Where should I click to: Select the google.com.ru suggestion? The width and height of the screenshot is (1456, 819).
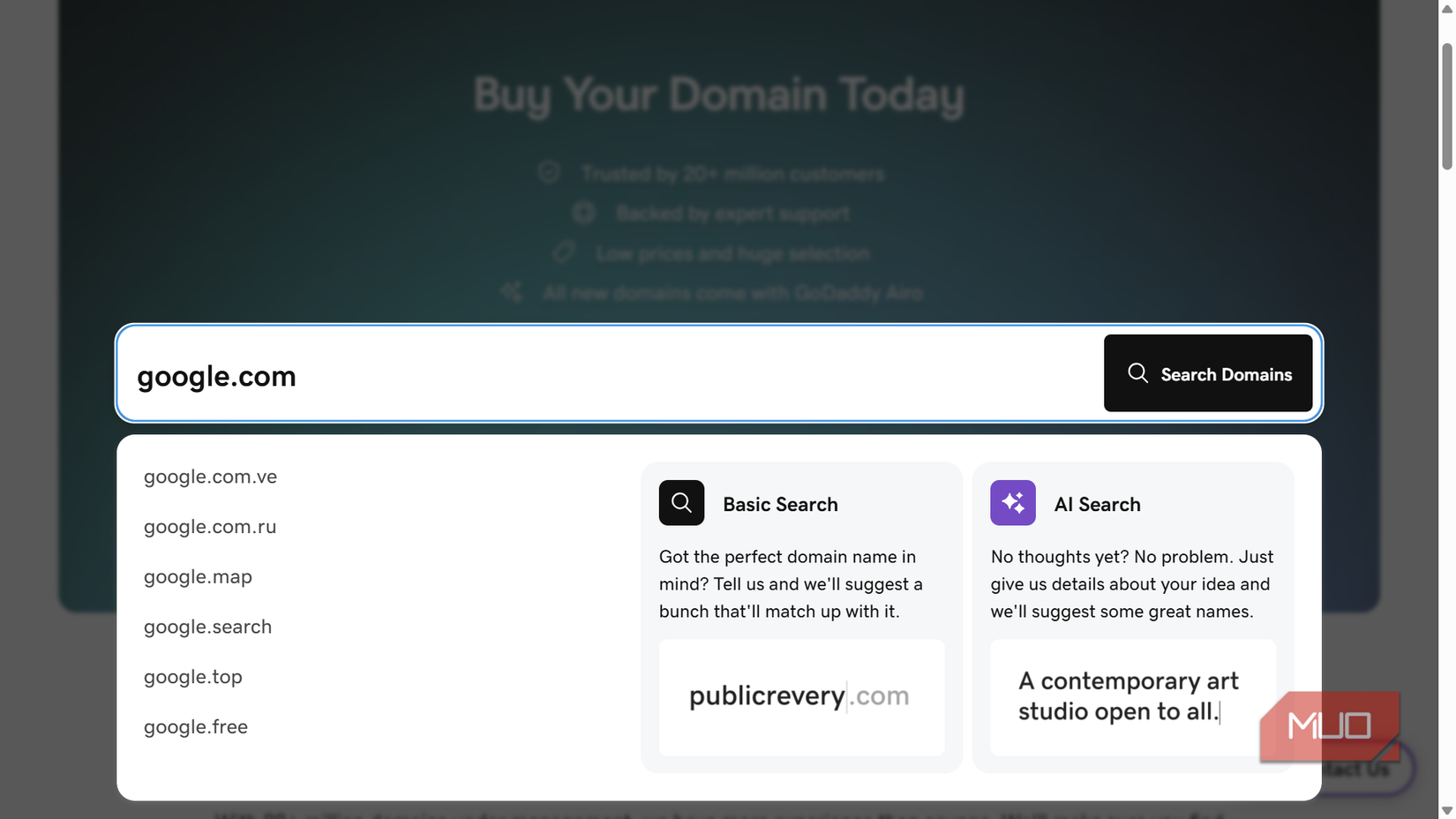(x=210, y=527)
